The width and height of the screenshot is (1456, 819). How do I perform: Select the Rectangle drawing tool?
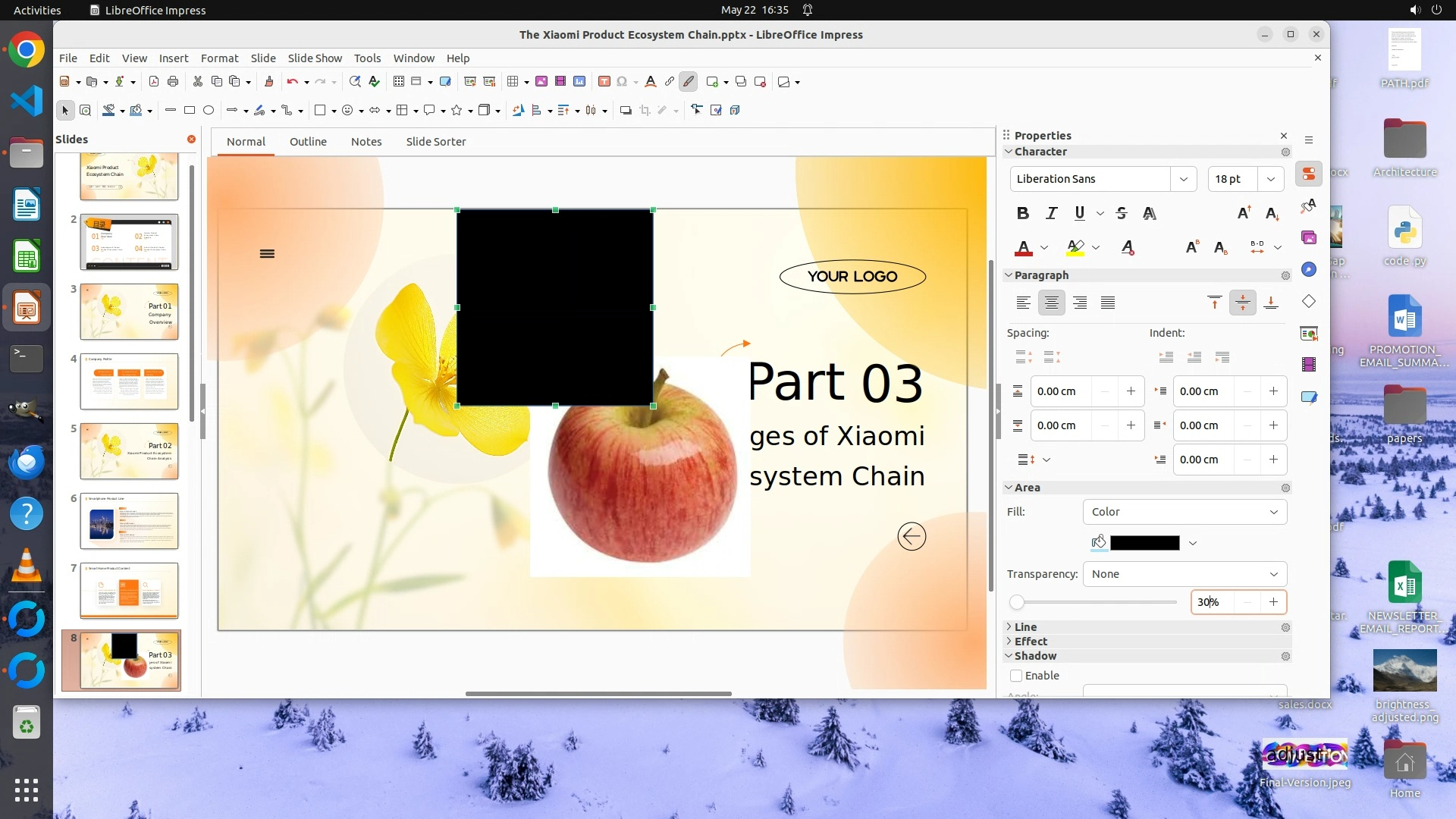click(x=190, y=110)
